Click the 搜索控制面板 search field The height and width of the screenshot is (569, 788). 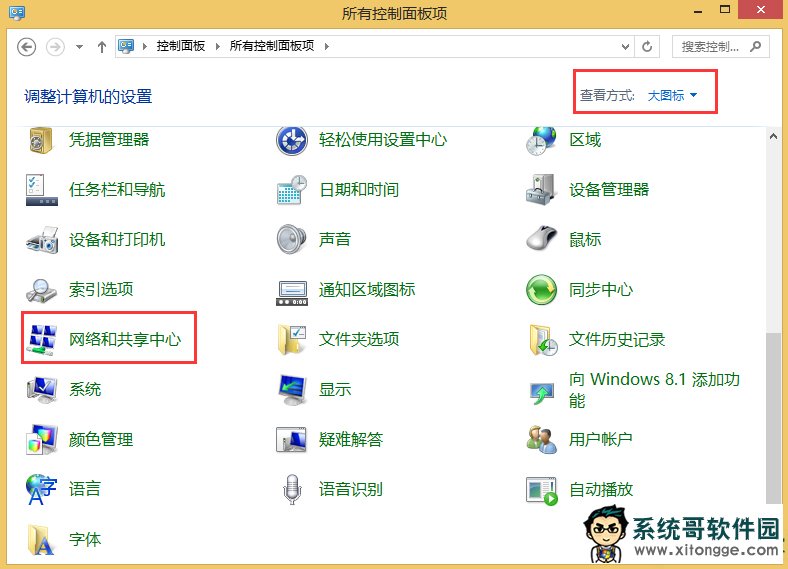pyautogui.click(x=710, y=46)
